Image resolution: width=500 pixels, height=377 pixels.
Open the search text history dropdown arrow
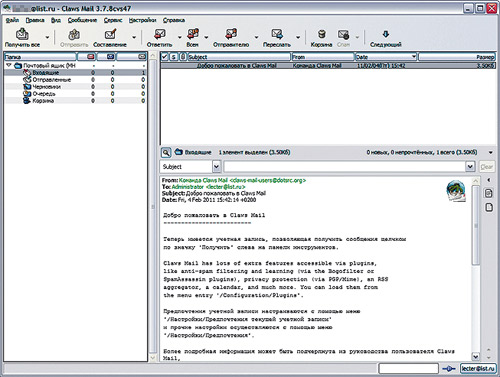470,166
